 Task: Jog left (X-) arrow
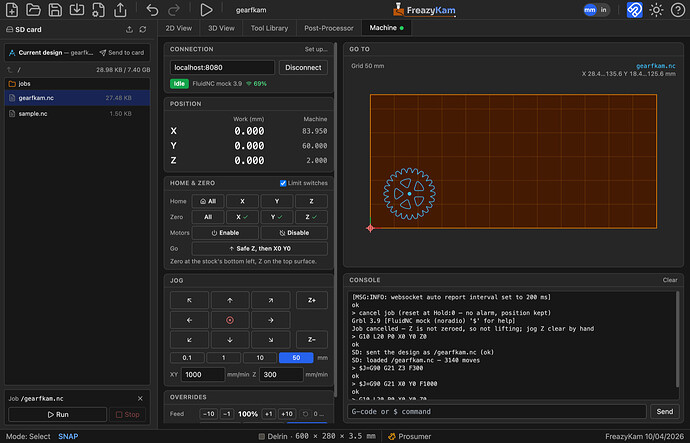189,320
